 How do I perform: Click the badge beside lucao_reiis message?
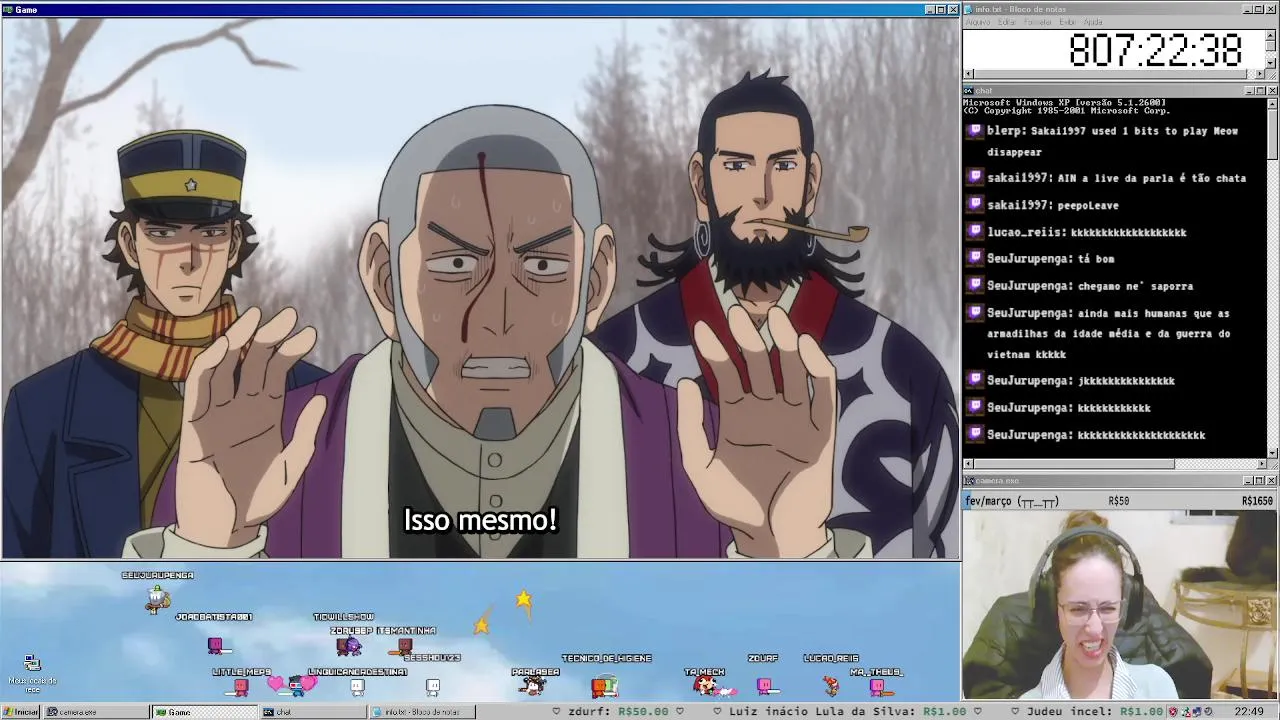pos(975,232)
